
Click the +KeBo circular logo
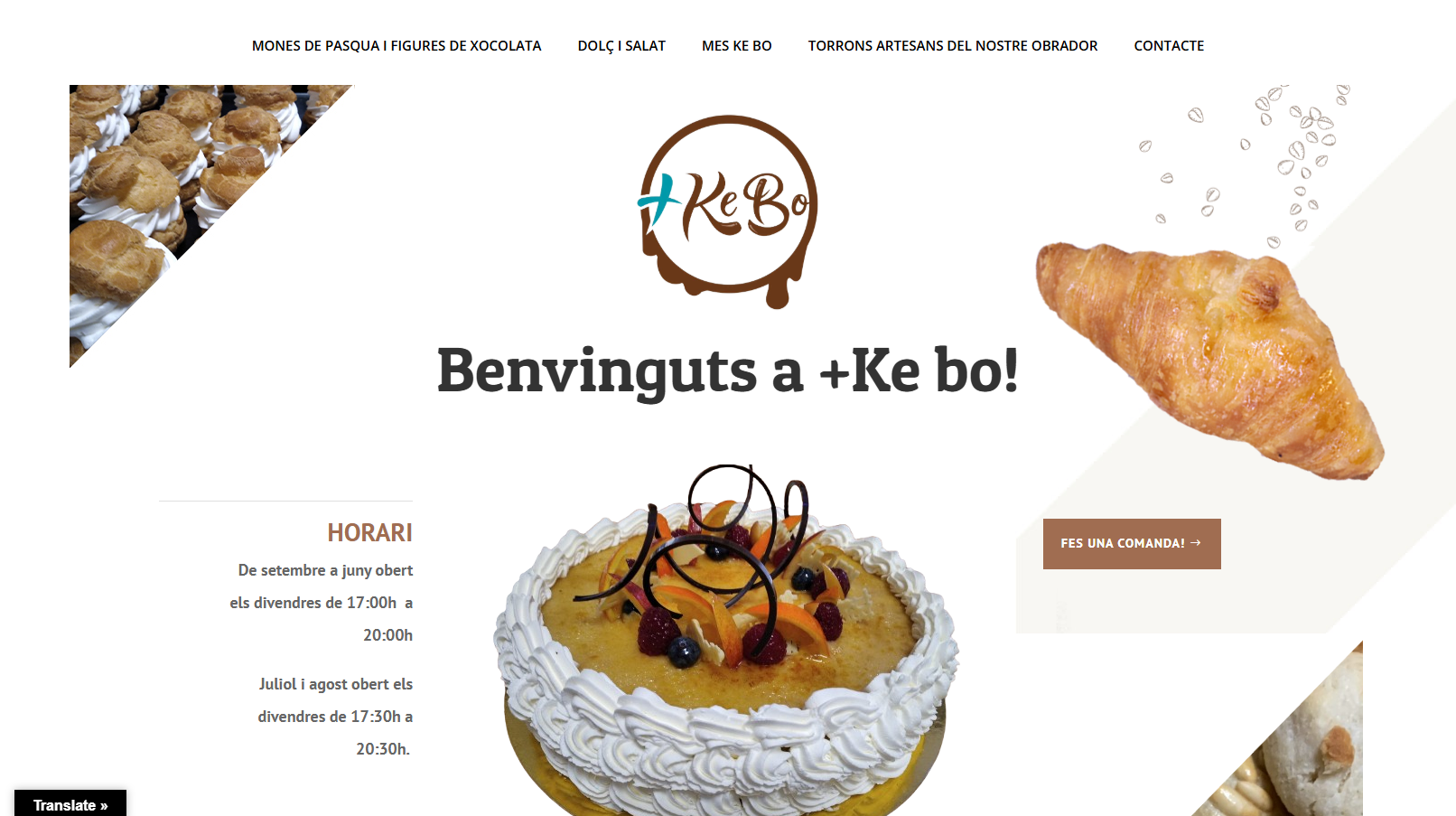[728, 211]
